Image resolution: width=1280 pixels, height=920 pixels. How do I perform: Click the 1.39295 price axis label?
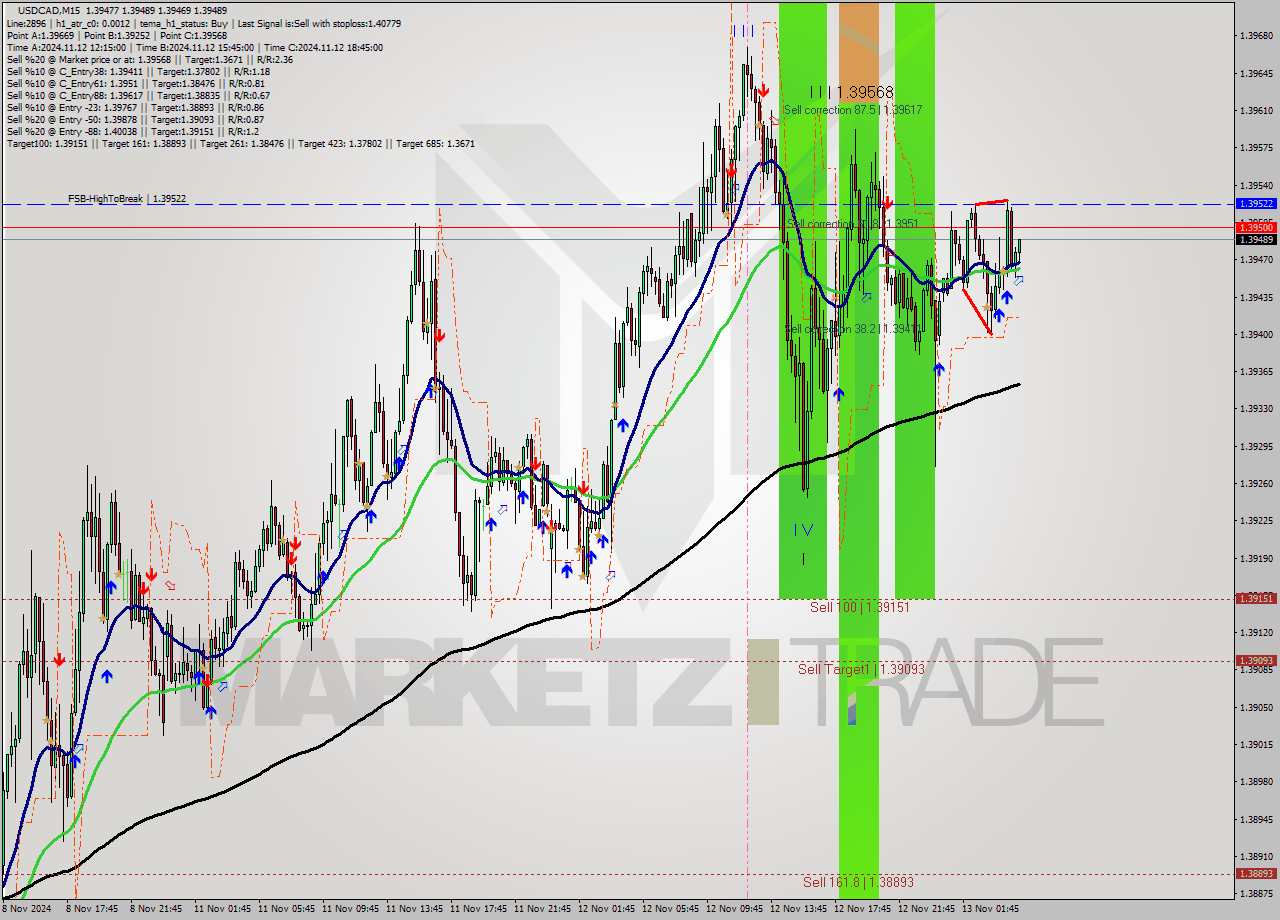coord(1256,446)
